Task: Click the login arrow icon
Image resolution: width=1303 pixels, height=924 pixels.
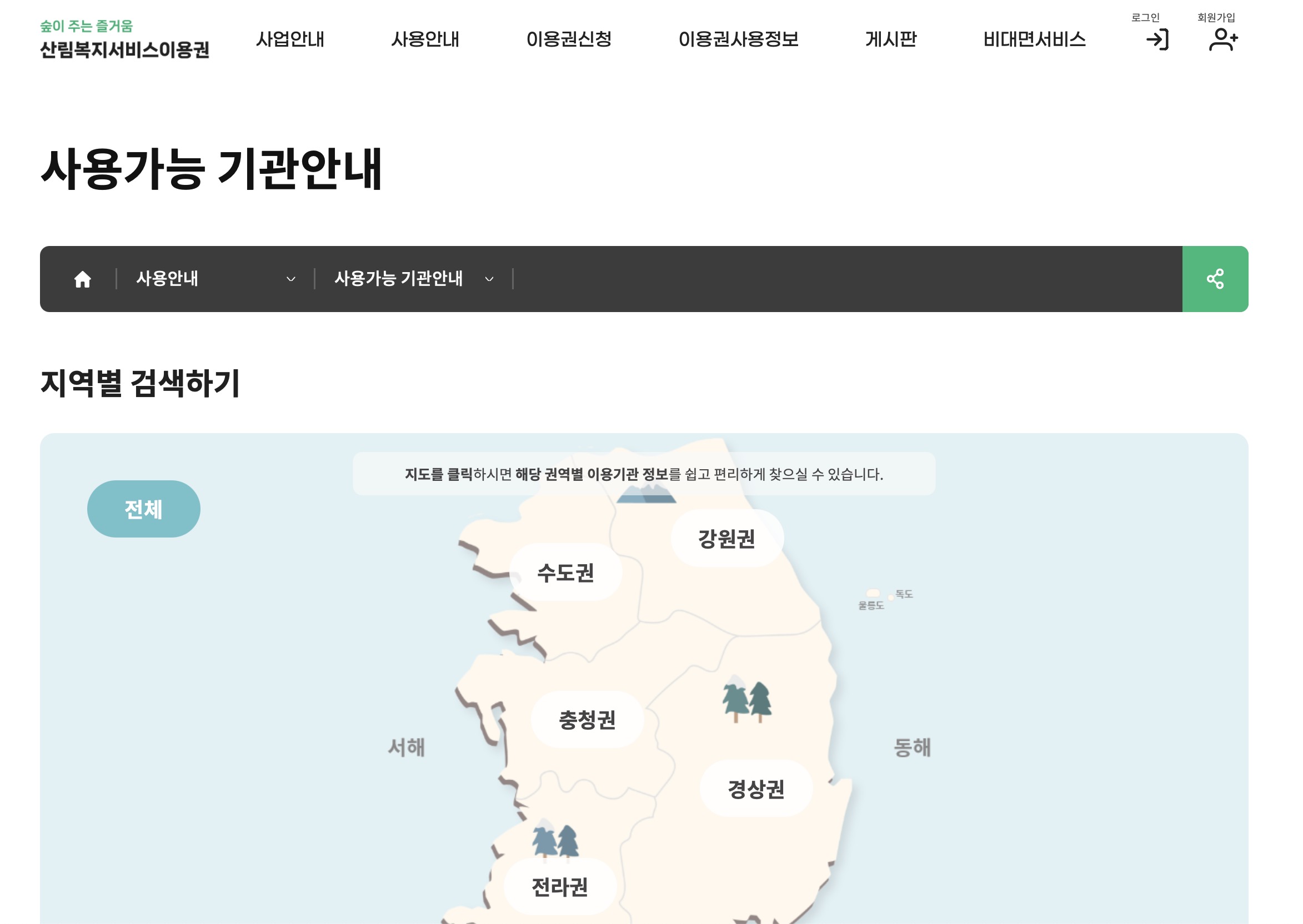Action: pyautogui.click(x=1157, y=39)
